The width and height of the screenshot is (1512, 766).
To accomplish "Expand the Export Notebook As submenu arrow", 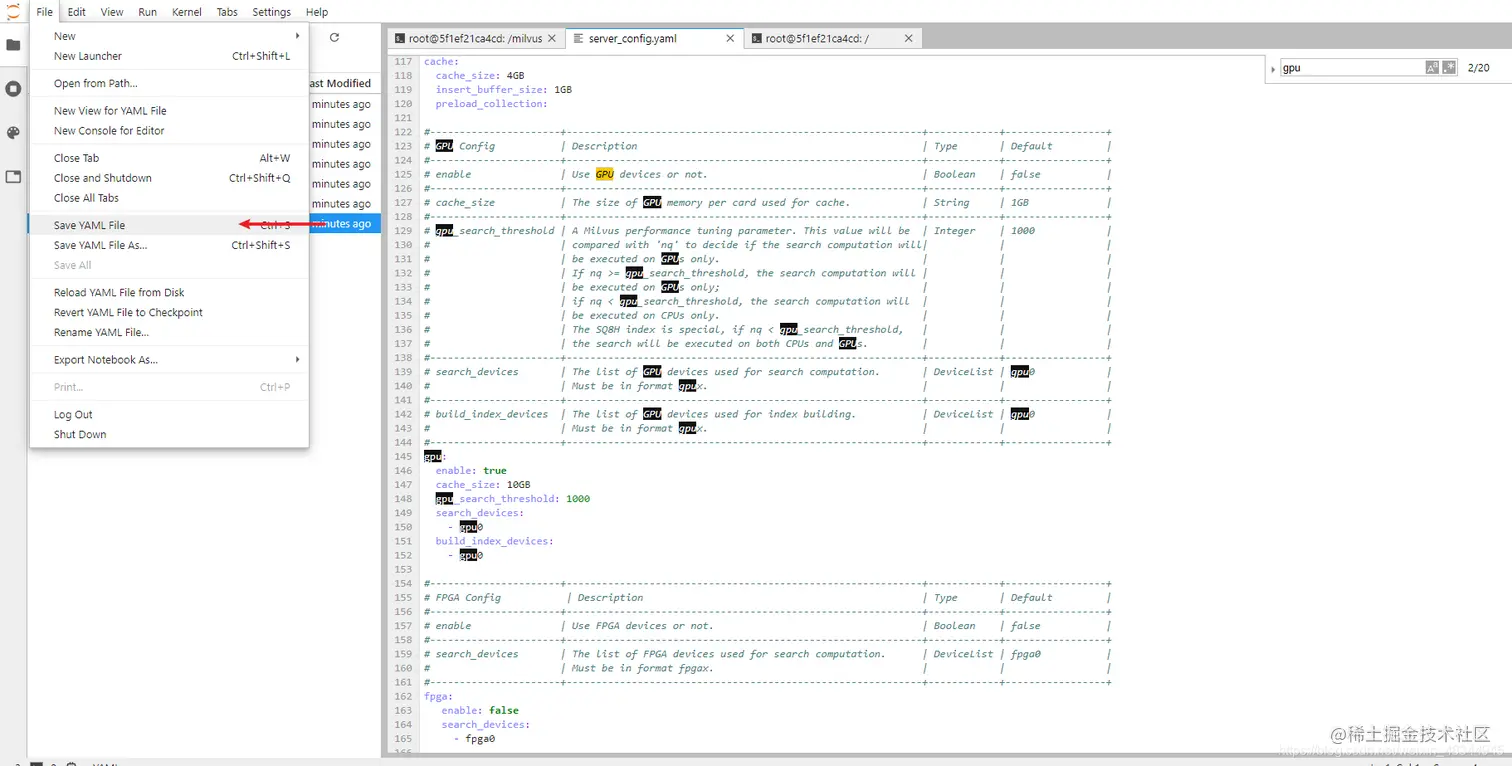I will (297, 360).
